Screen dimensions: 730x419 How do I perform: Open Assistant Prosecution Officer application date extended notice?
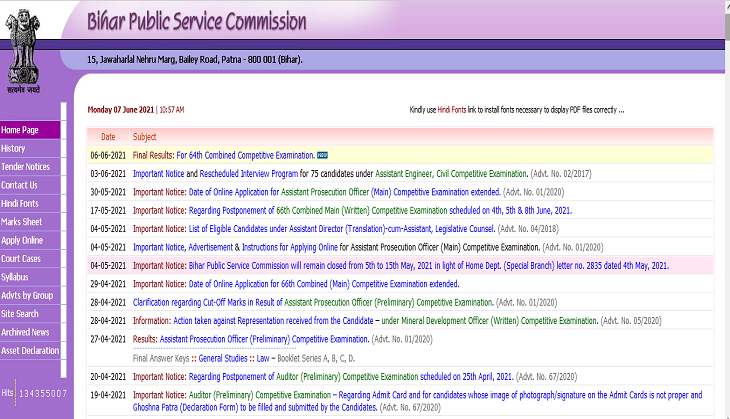pos(345,192)
